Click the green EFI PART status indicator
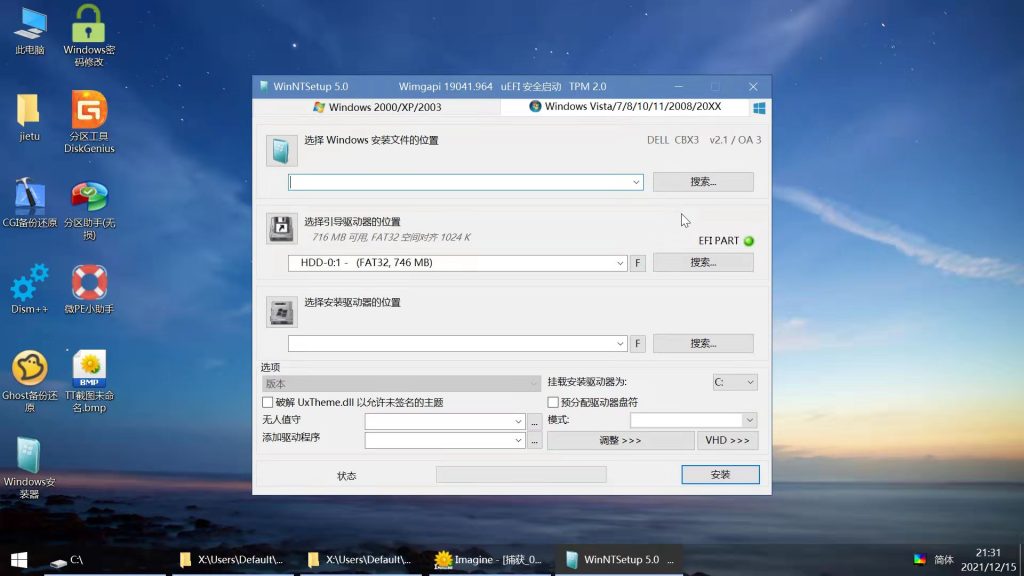 (x=749, y=241)
